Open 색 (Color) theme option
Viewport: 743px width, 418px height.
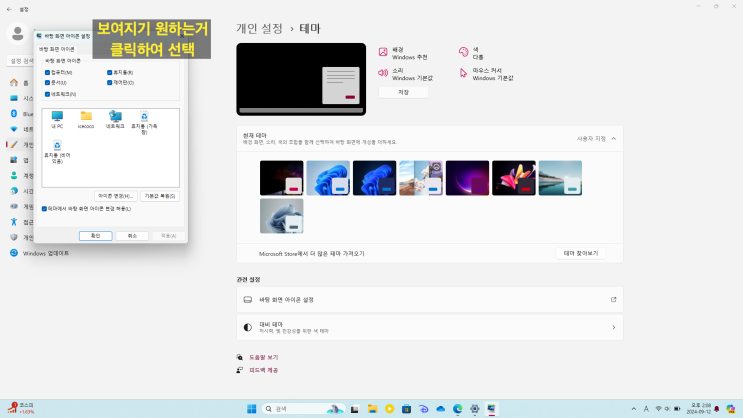[x=471, y=53]
